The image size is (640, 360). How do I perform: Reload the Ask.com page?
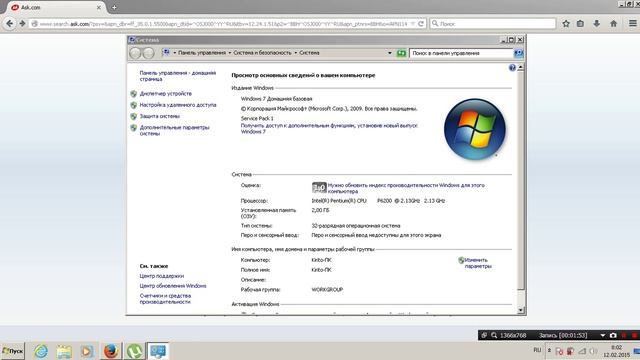click(421, 24)
